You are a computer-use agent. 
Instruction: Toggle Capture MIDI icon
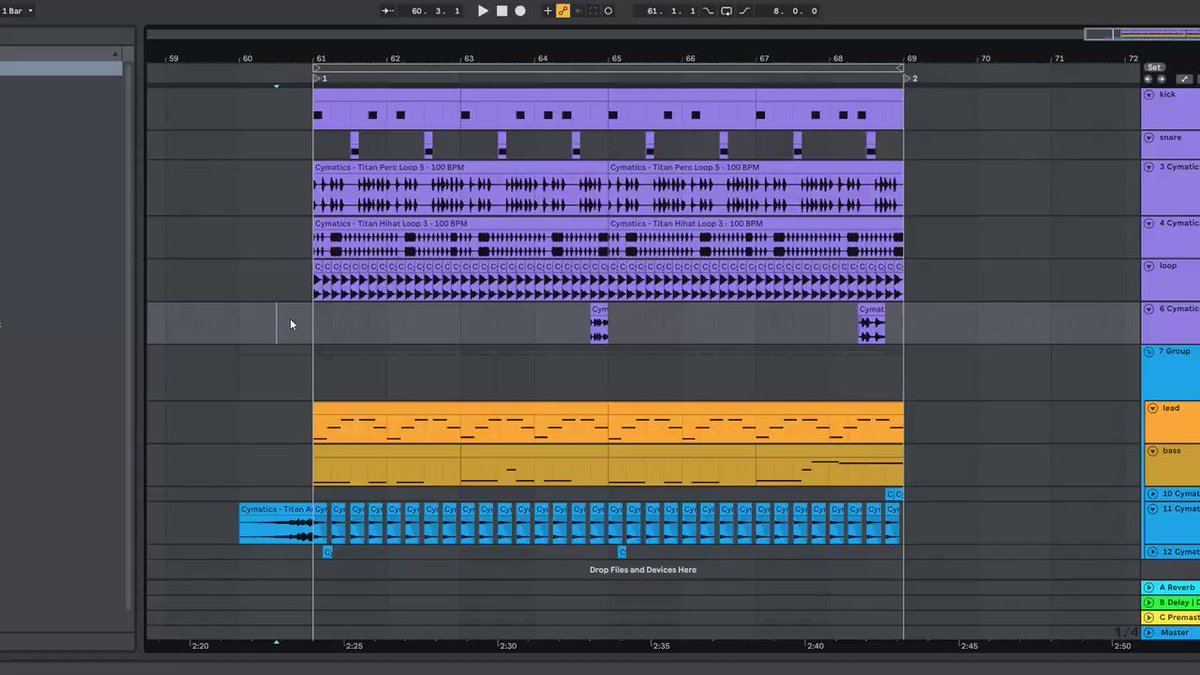593,11
